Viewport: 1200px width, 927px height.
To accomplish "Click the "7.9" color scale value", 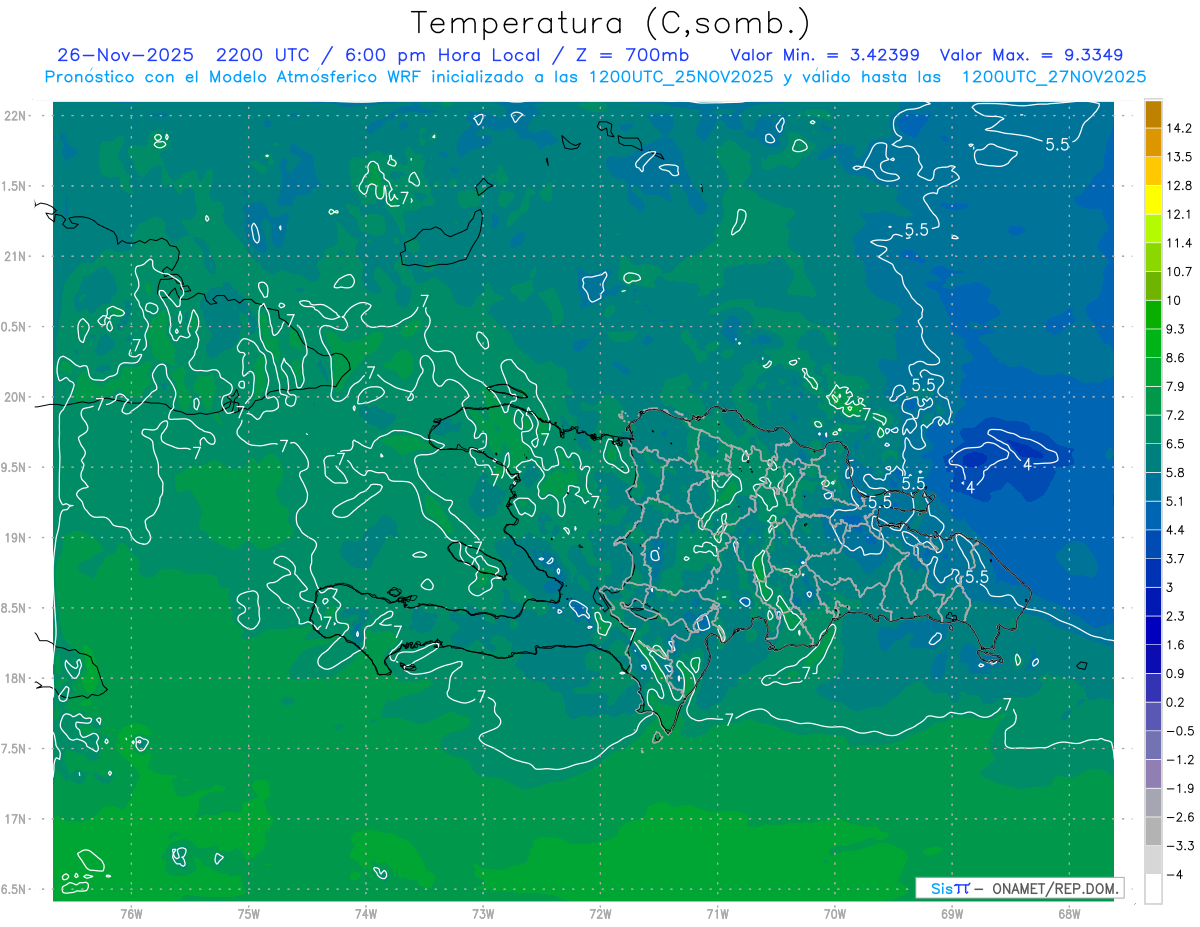I will (1175, 387).
